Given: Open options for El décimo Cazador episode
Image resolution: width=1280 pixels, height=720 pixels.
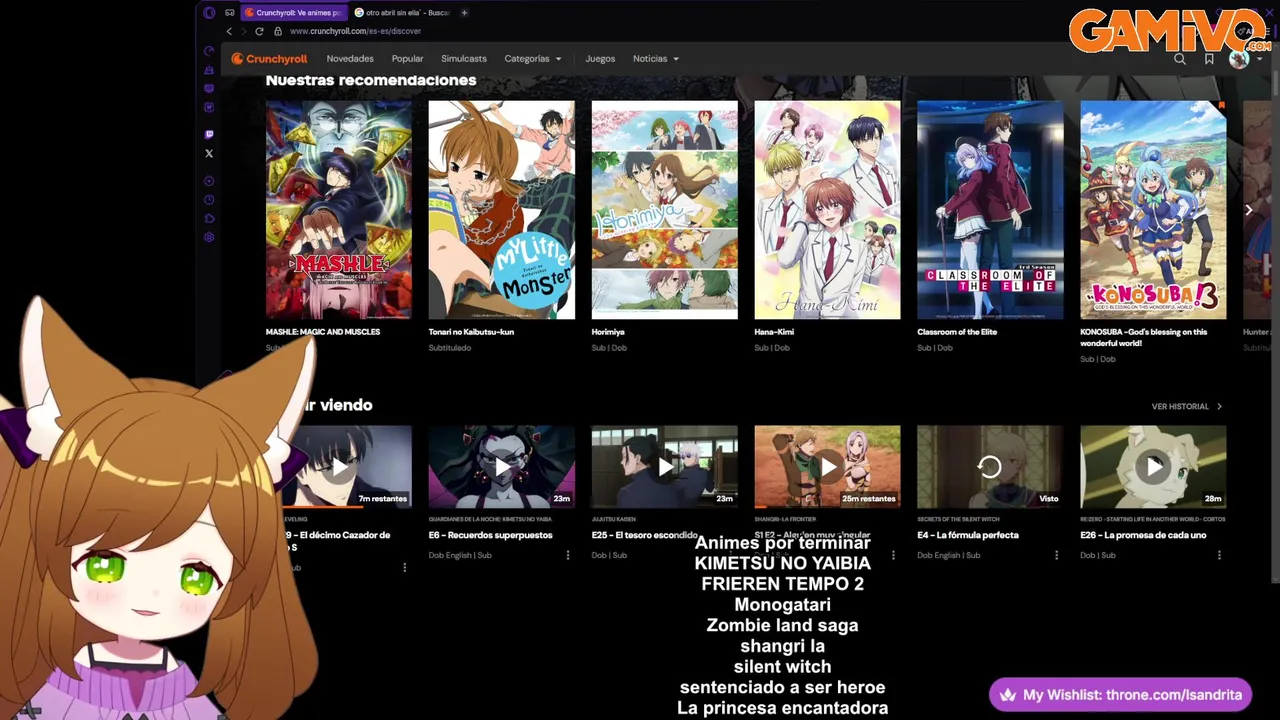Looking at the screenshot, I should click(404, 567).
